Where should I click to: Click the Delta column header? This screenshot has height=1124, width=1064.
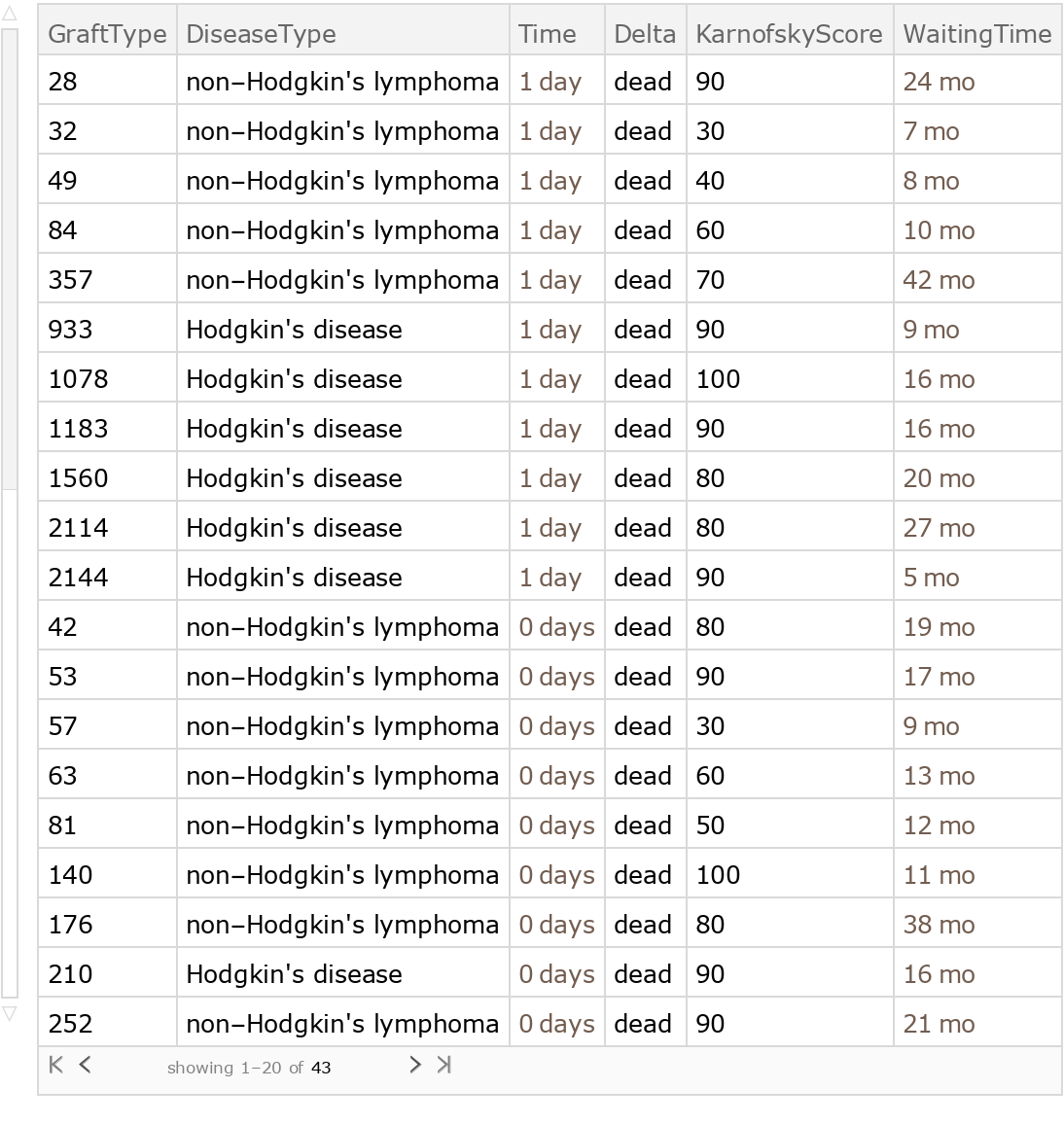point(644,34)
